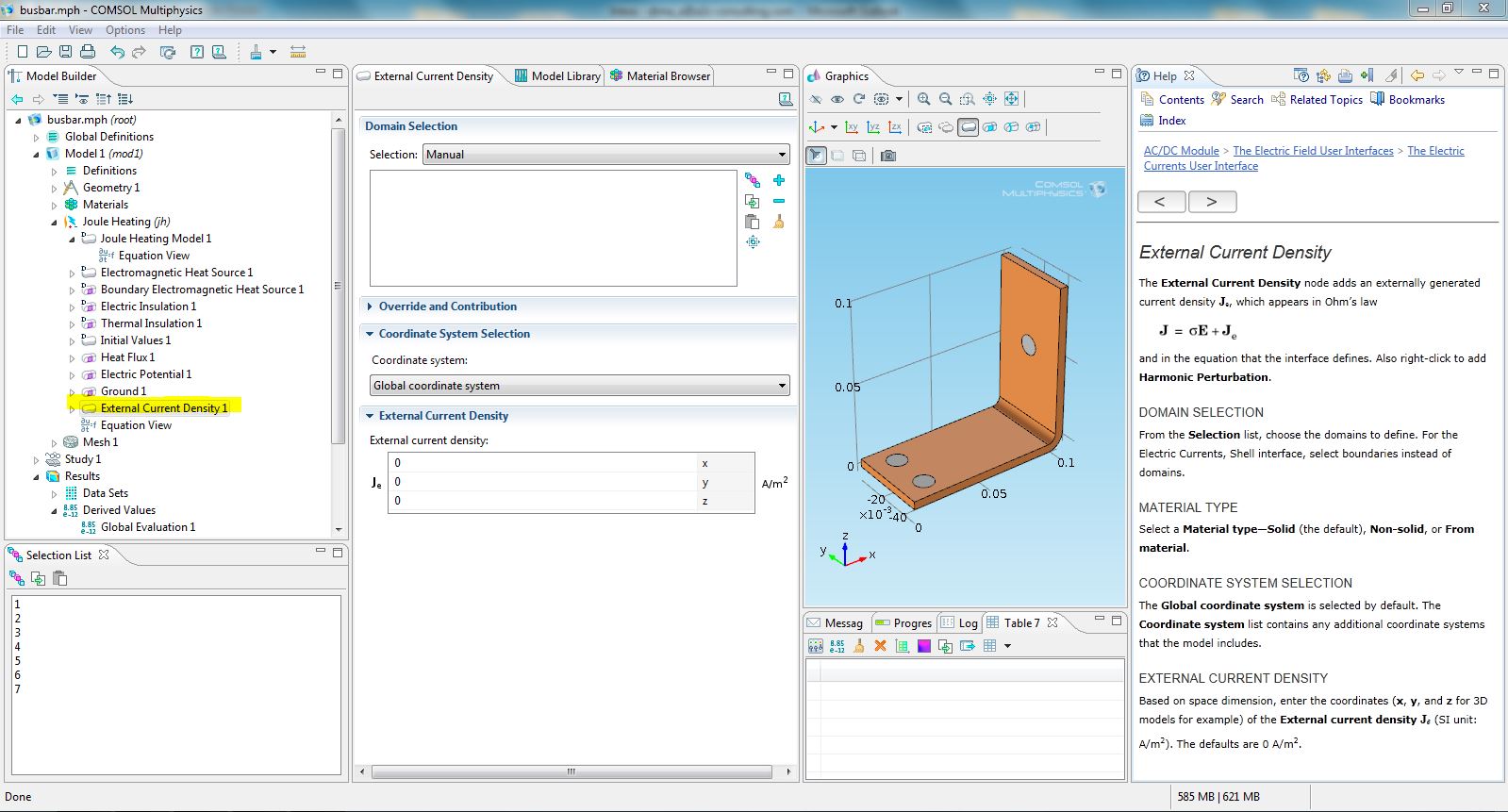Move node down in Model Builder
Image resolution: width=1508 pixels, height=812 pixels.
coord(125,99)
